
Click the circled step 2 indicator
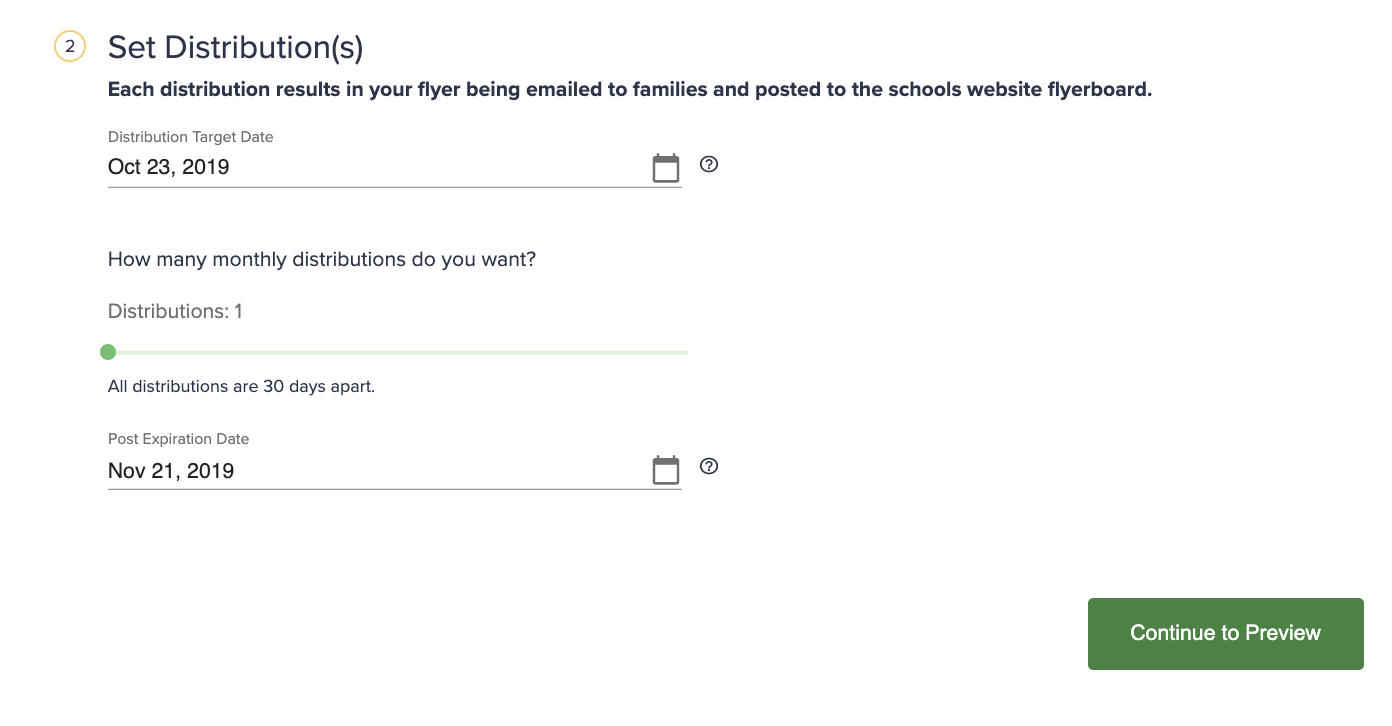(x=70, y=46)
